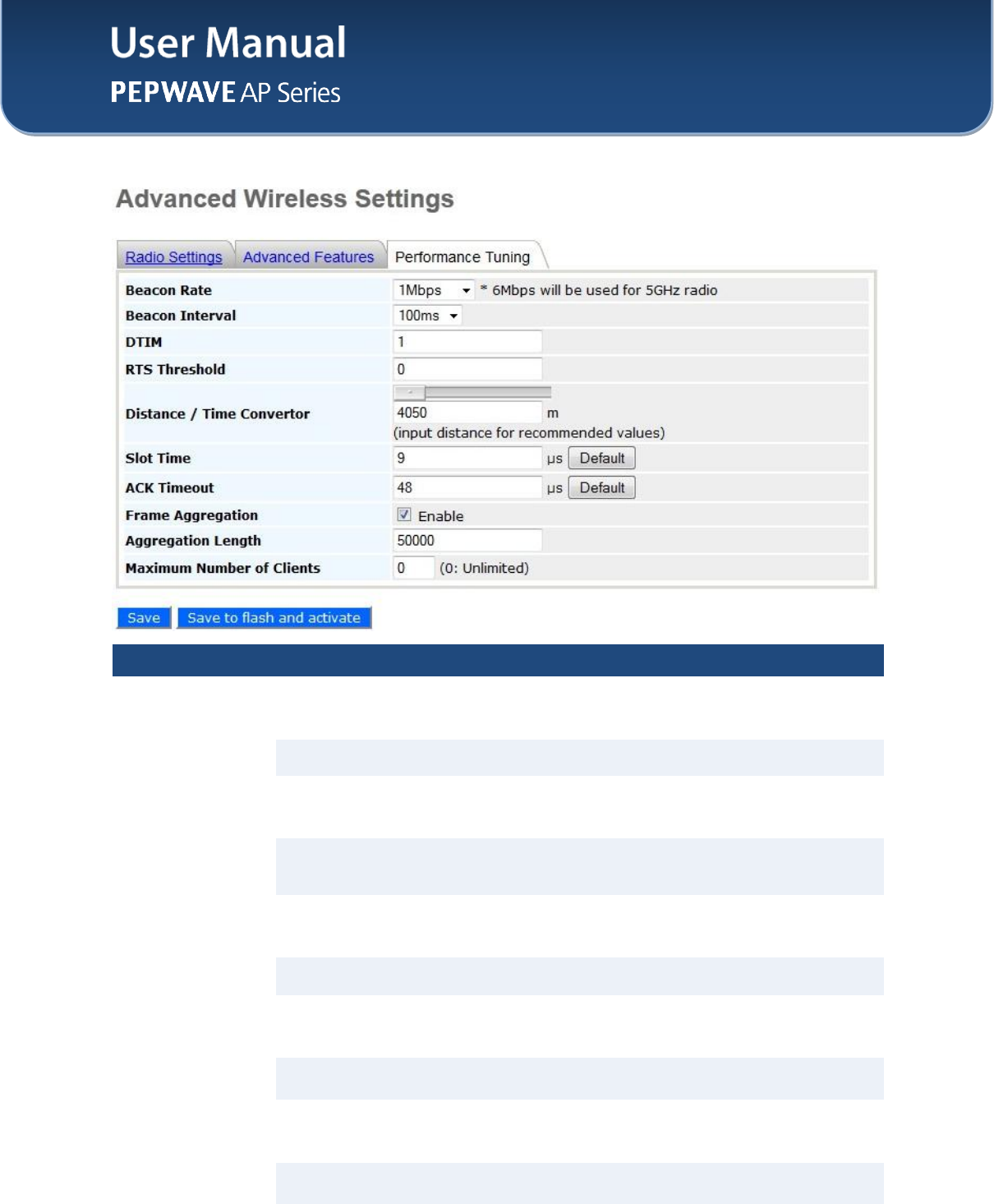
Task: Open the Beacon Rate dropdown
Action: (434, 290)
